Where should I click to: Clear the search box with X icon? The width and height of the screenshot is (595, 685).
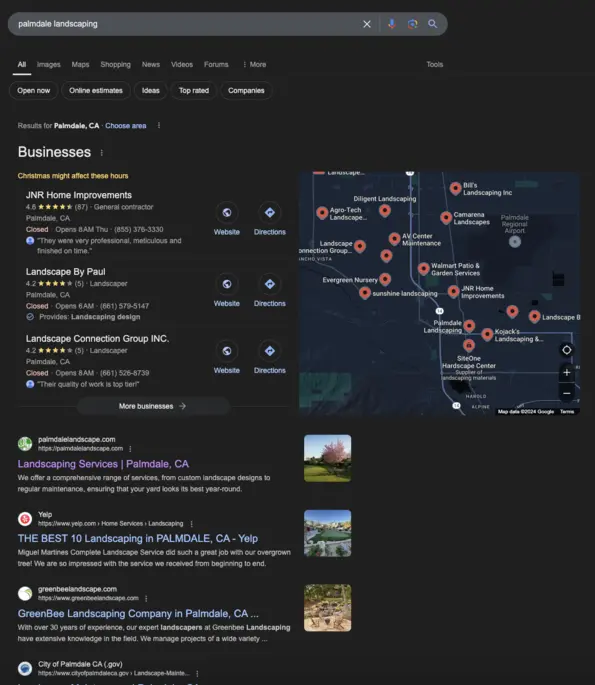coord(367,24)
